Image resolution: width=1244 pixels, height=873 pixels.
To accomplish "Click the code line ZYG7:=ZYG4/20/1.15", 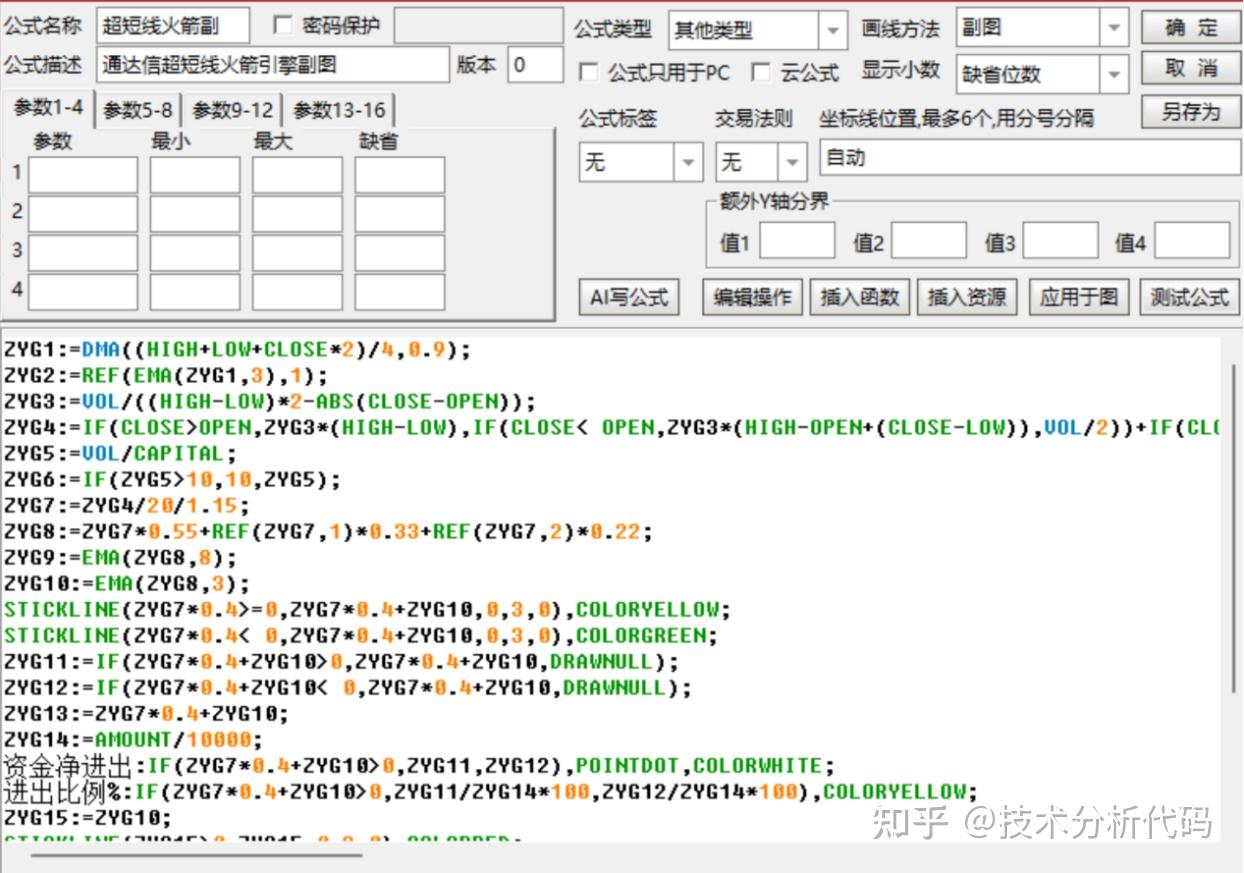I will [127, 506].
